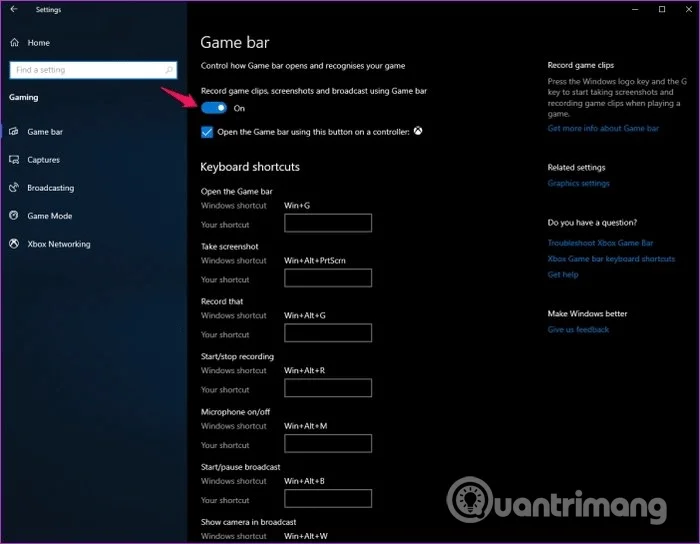Image resolution: width=700 pixels, height=544 pixels.
Task: Click Do you have a question? heading
Action: coord(592,223)
